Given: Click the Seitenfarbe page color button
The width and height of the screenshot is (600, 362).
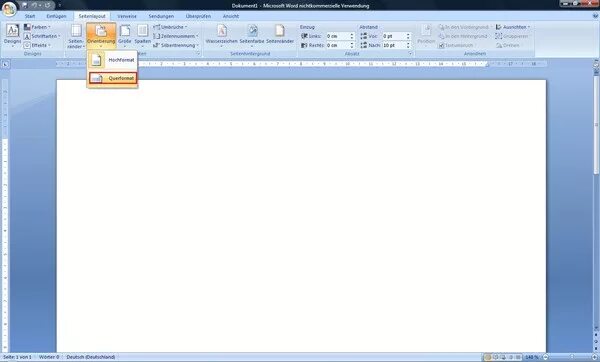Looking at the screenshot, I should click(x=252, y=35).
